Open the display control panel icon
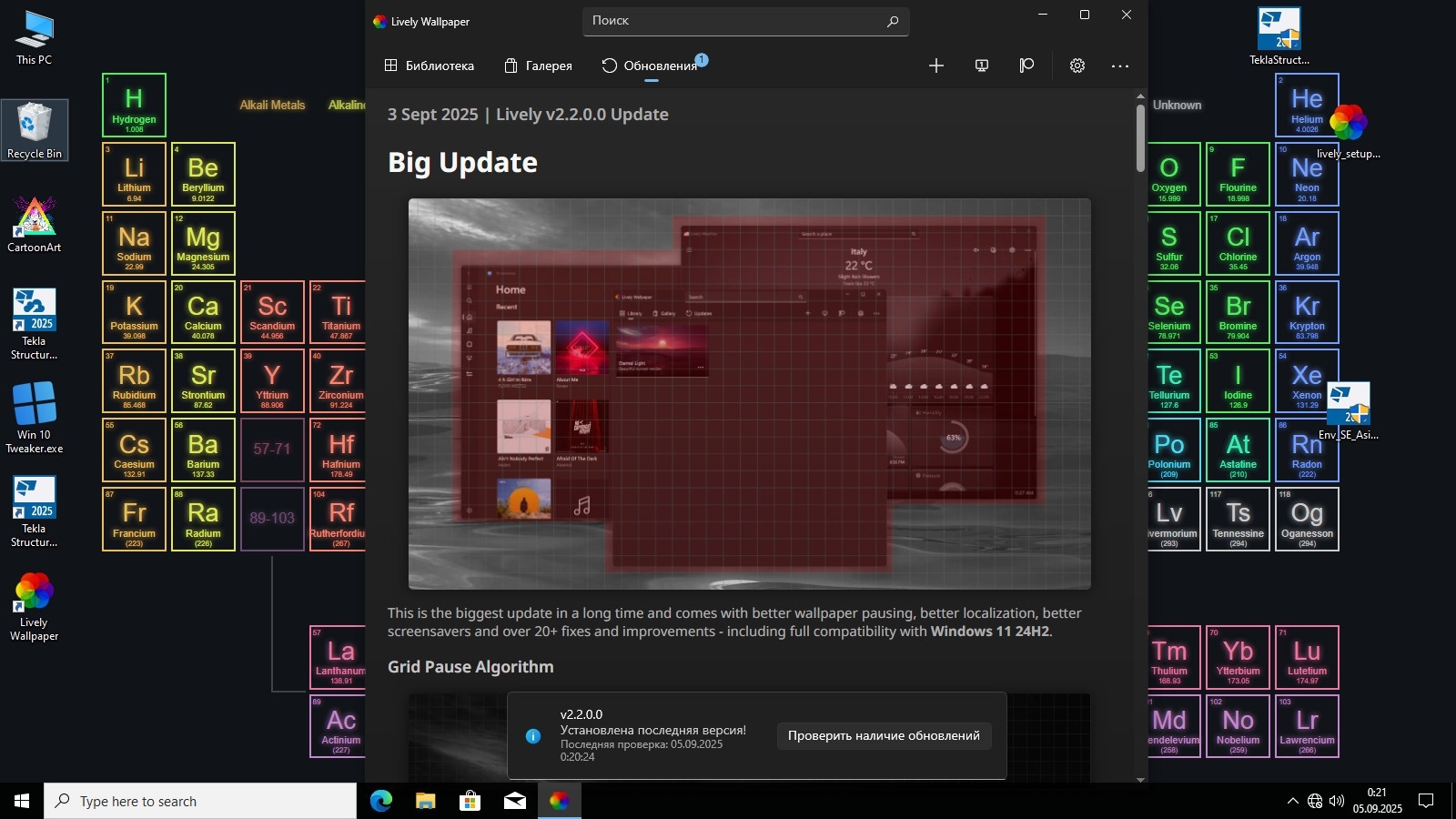This screenshot has height=819, width=1456. 982,66
